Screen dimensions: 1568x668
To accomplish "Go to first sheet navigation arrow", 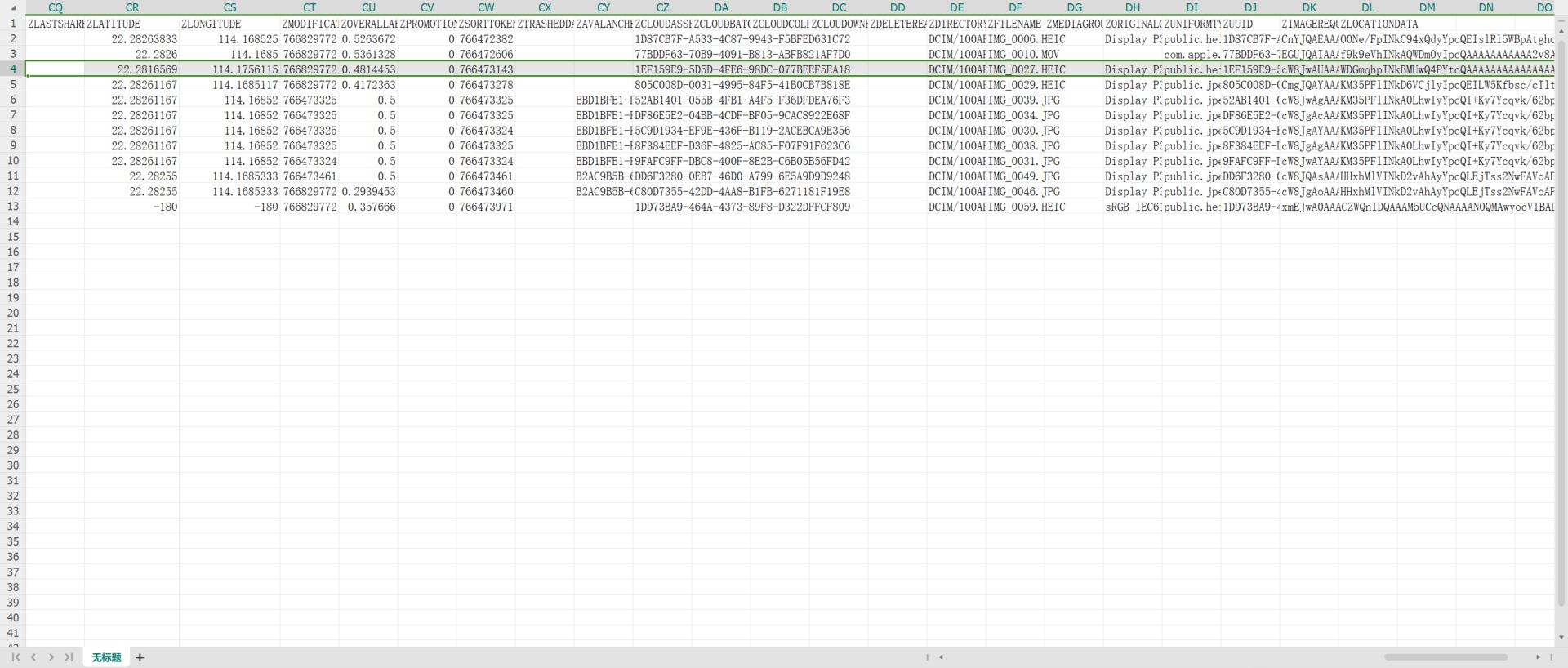I will point(16,657).
